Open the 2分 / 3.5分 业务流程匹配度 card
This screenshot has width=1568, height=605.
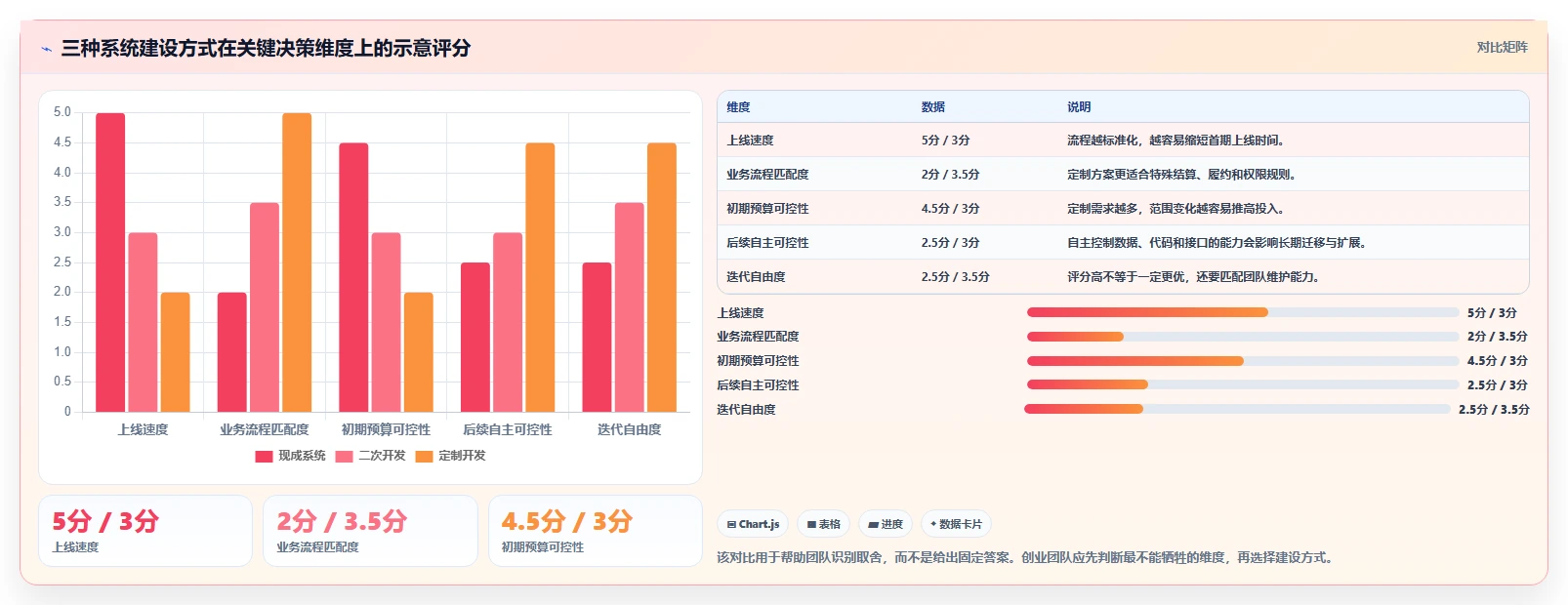(370, 531)
